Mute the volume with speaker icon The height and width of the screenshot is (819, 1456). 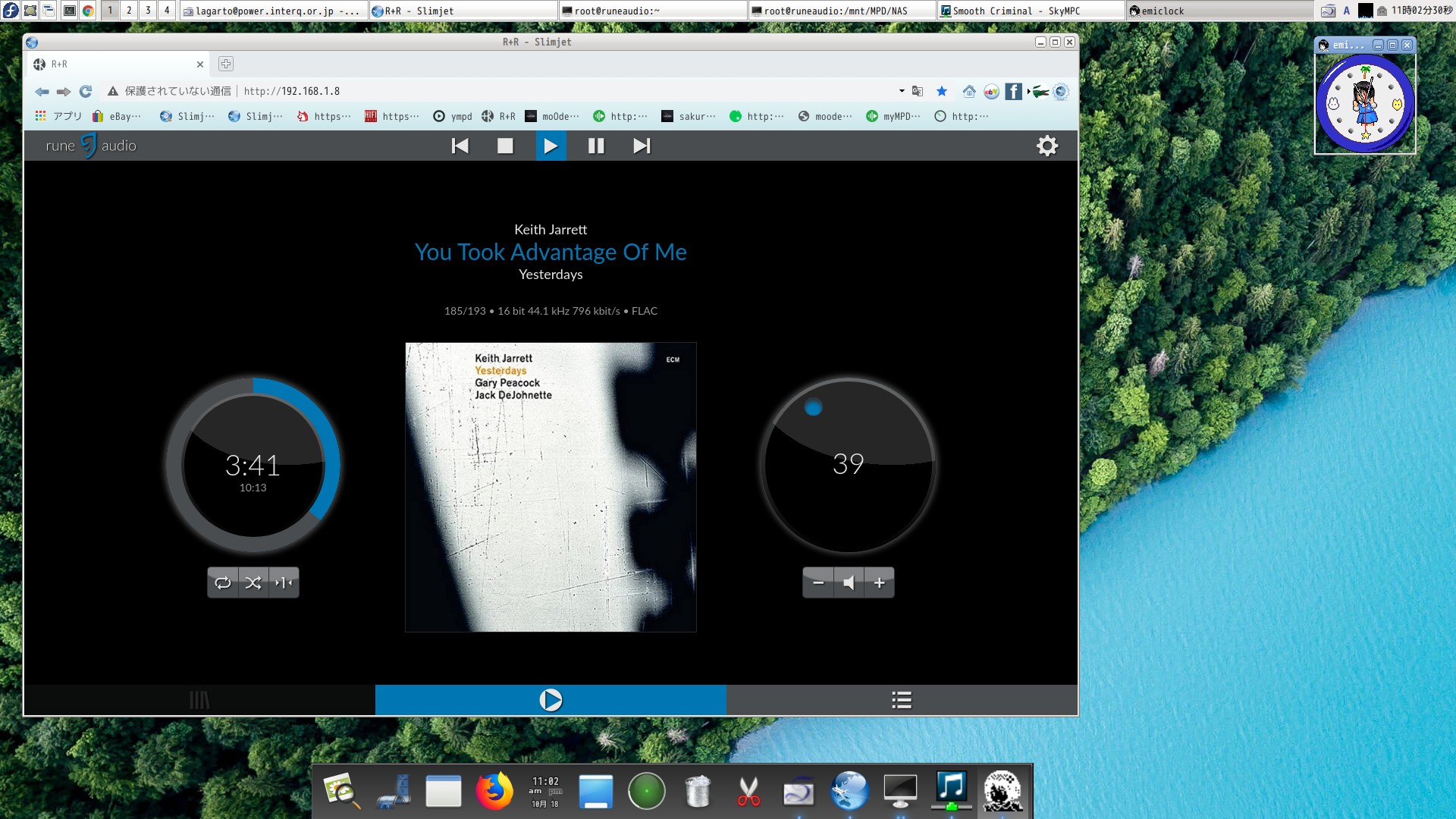pyautogui.click(x=849, y=582)
